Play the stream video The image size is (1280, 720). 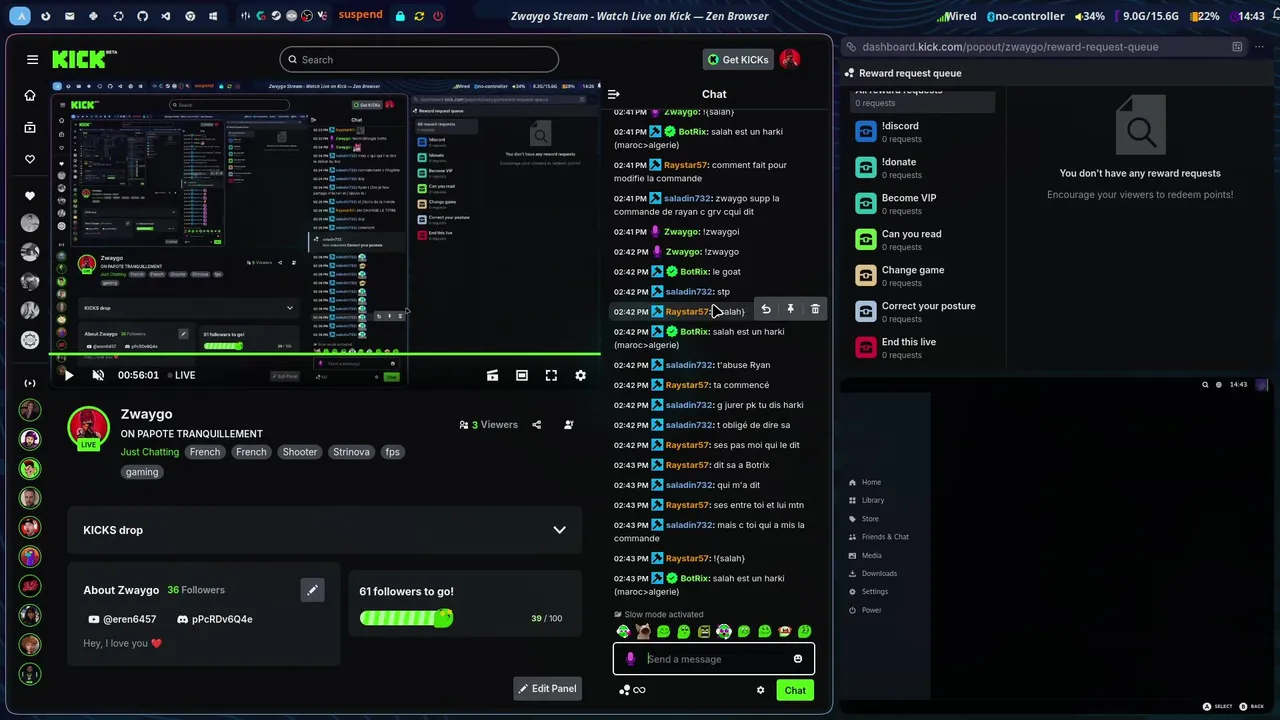(x=68, y=375)
